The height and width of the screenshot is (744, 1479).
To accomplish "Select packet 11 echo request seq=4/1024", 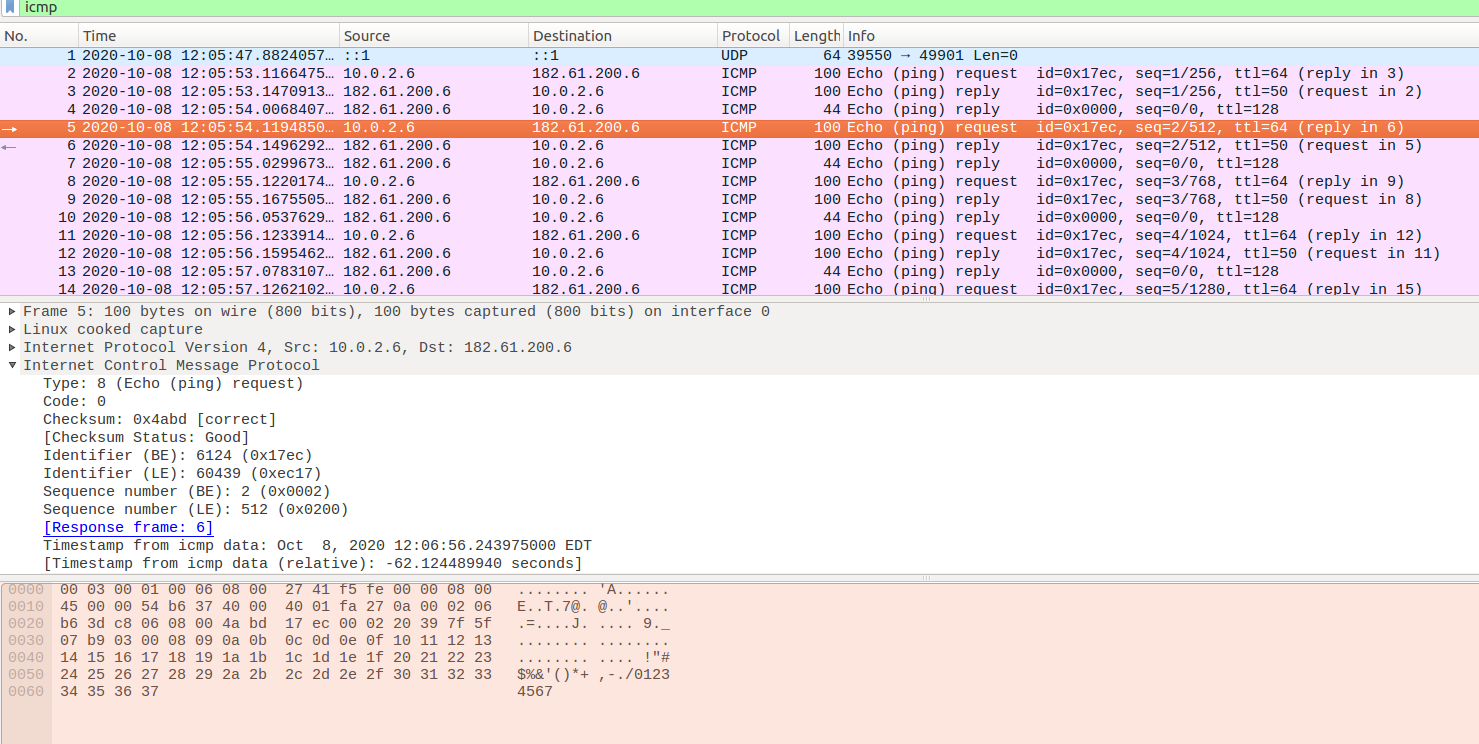I will click(x=739, y=236).
